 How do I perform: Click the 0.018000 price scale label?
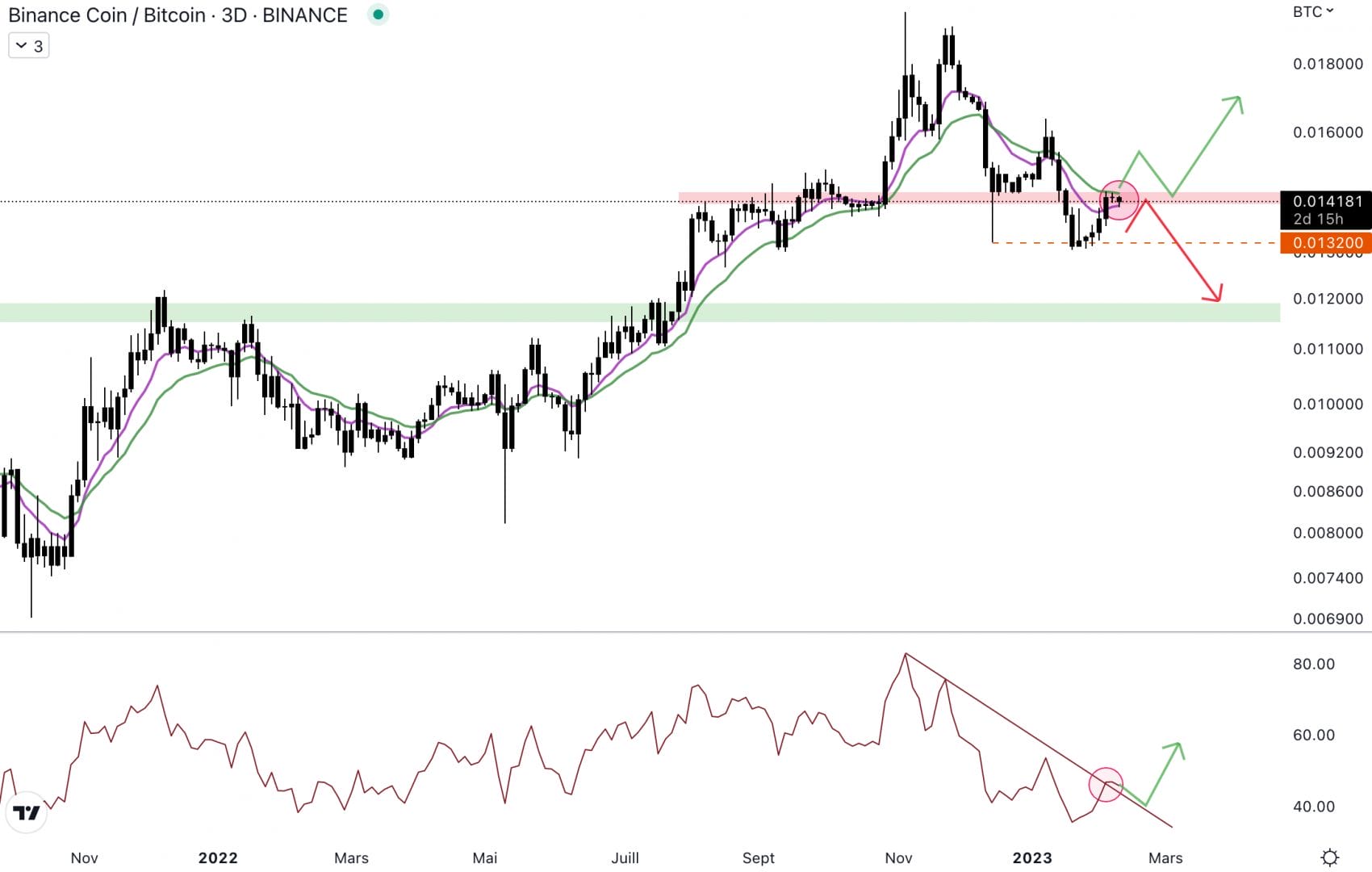tap(1328, 64)
